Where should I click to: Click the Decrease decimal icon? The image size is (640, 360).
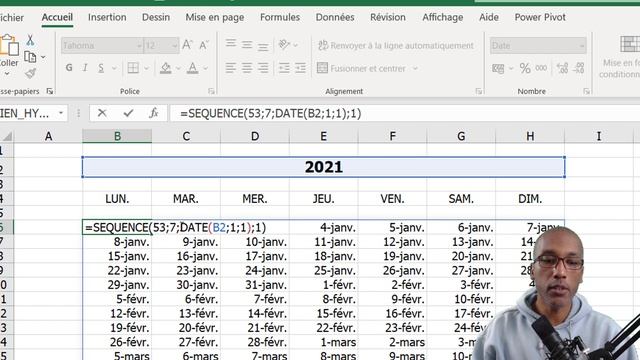coord(578,68)
